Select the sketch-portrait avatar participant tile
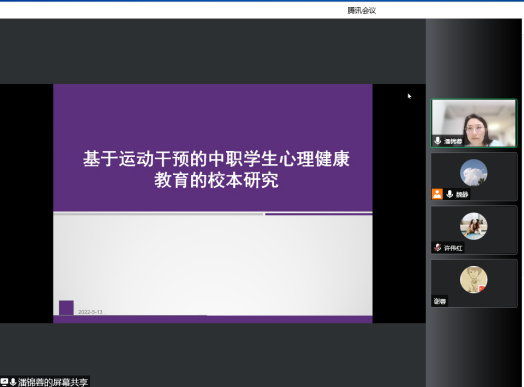The height and width of the screenshot is (387, 524). pyautogui.click(x=474, y=283)
